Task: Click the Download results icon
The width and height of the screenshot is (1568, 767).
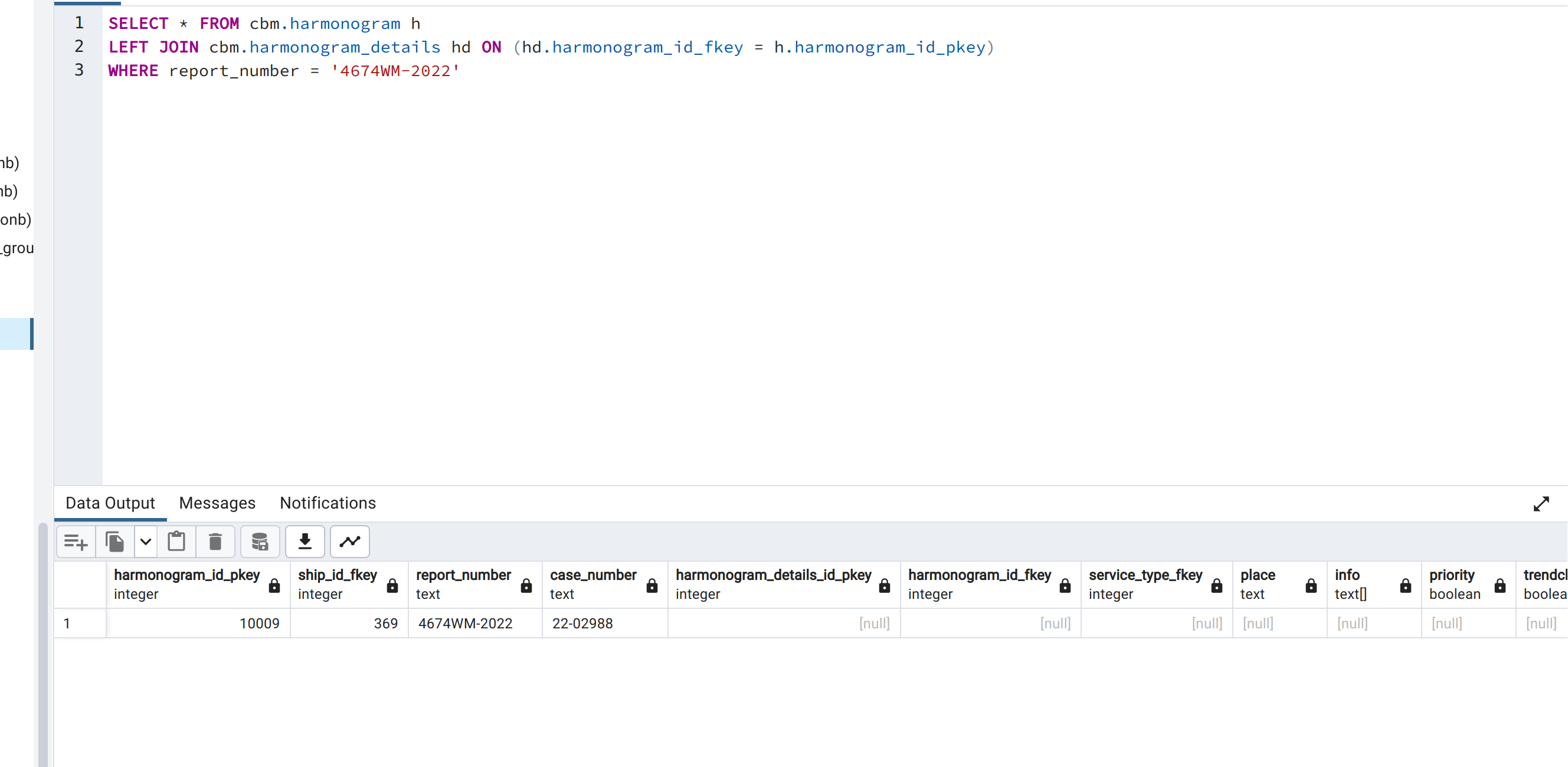Action: [x=305, y=541]
